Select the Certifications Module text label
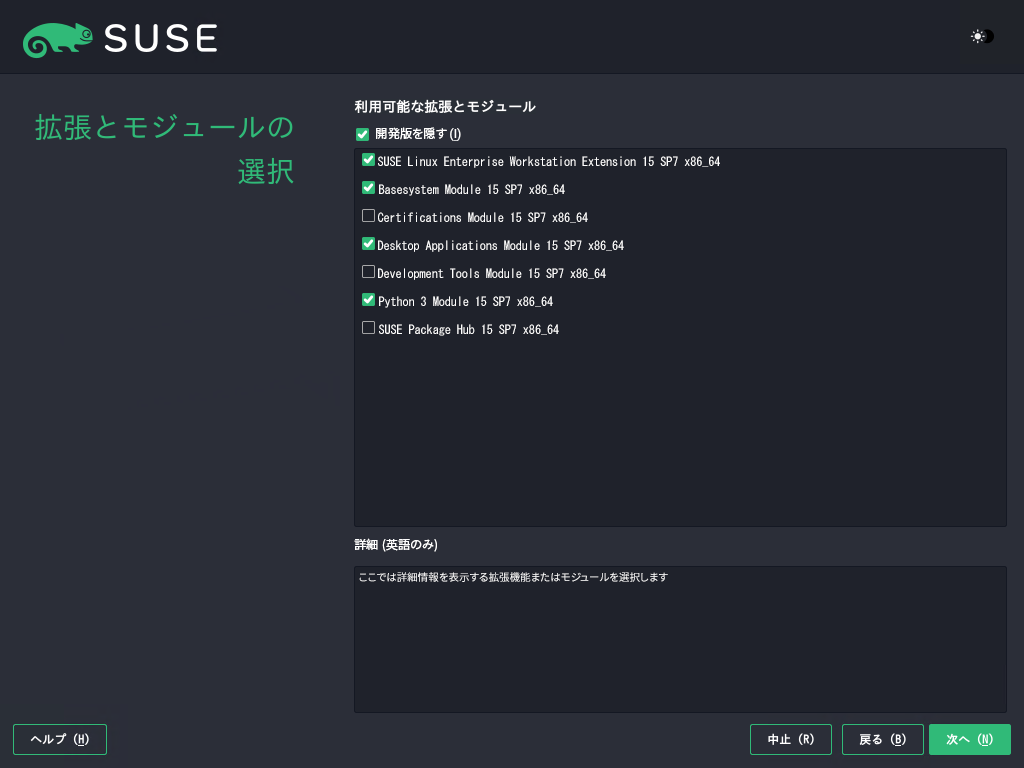The height and width of the screenshot is (768, 1024). (483, 217)
